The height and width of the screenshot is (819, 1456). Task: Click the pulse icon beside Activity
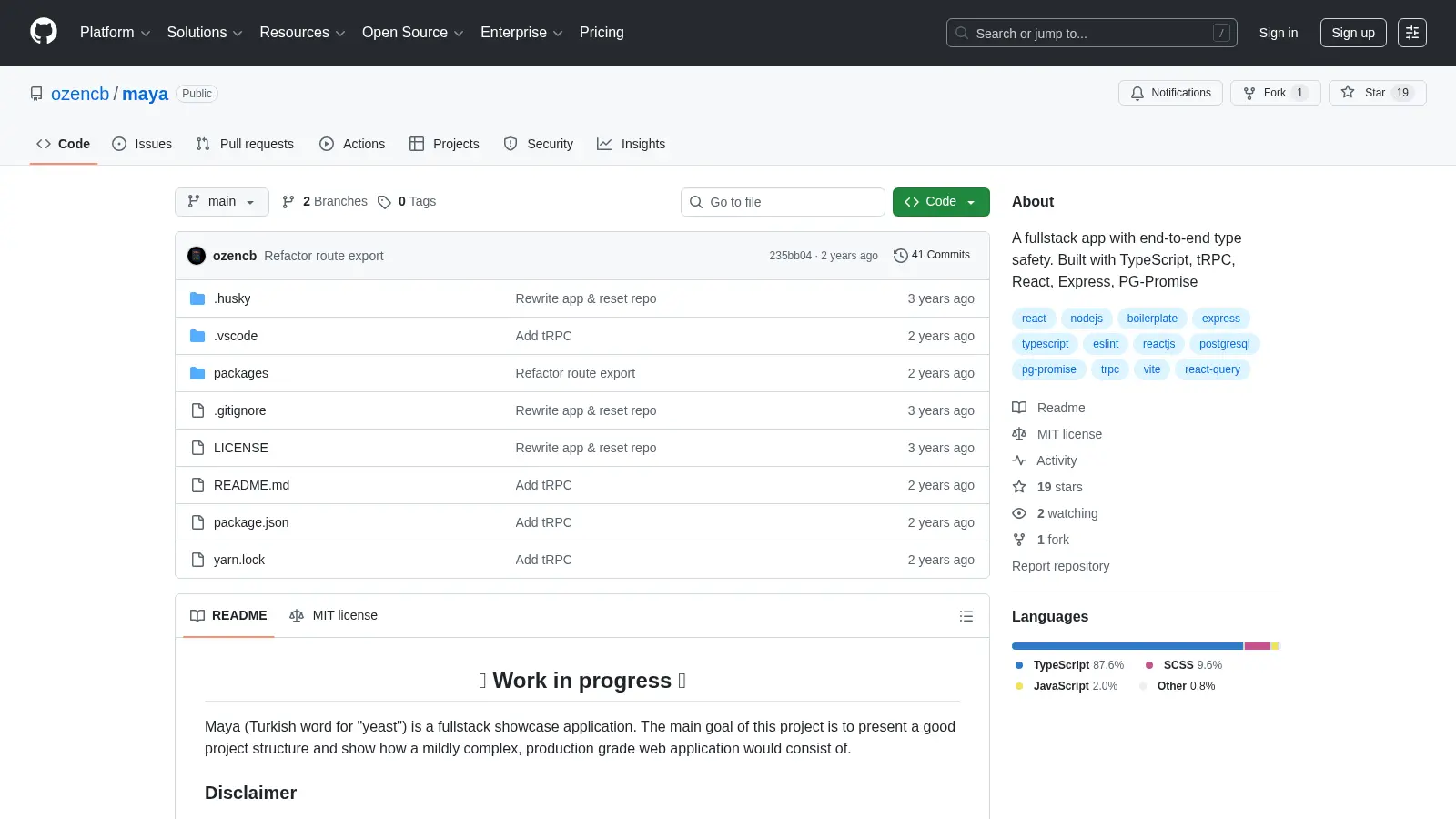point(1019,460)
